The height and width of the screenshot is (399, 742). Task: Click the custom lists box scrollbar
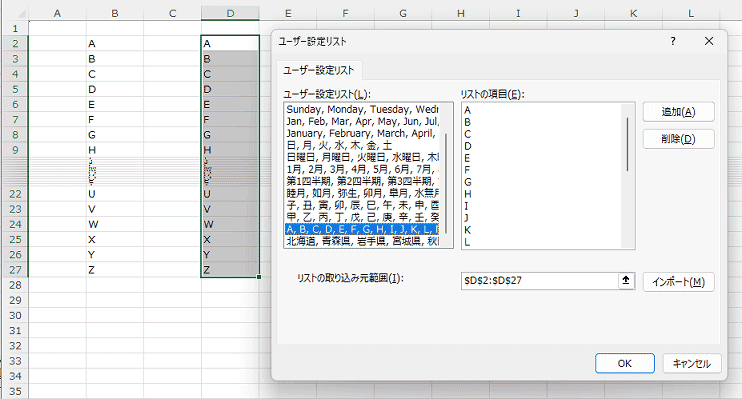[446, 175]
